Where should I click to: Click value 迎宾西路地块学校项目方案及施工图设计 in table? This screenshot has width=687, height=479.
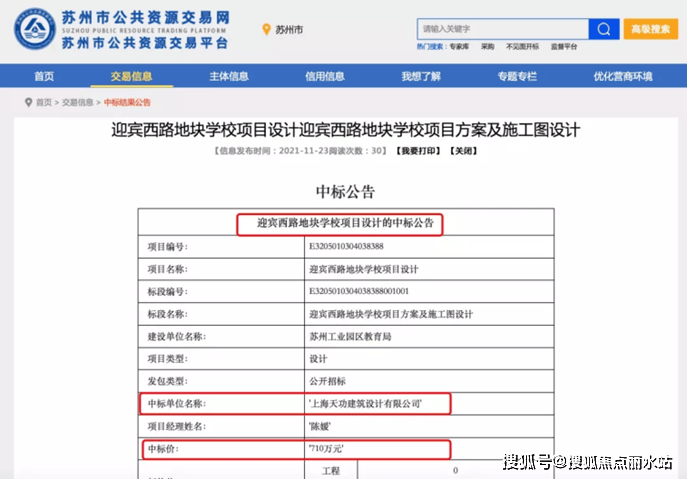point(391,314)
